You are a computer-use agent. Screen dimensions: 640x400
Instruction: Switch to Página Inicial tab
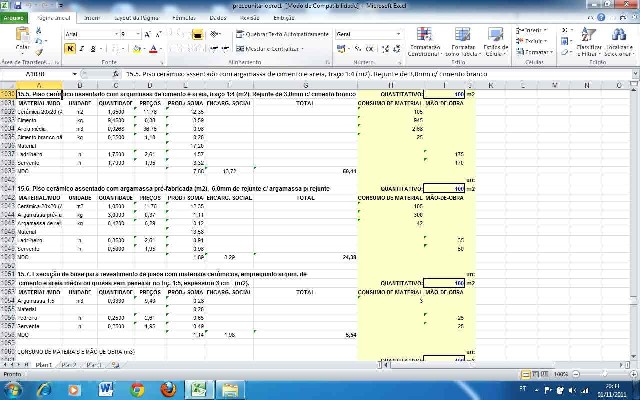tap(53, 18)
